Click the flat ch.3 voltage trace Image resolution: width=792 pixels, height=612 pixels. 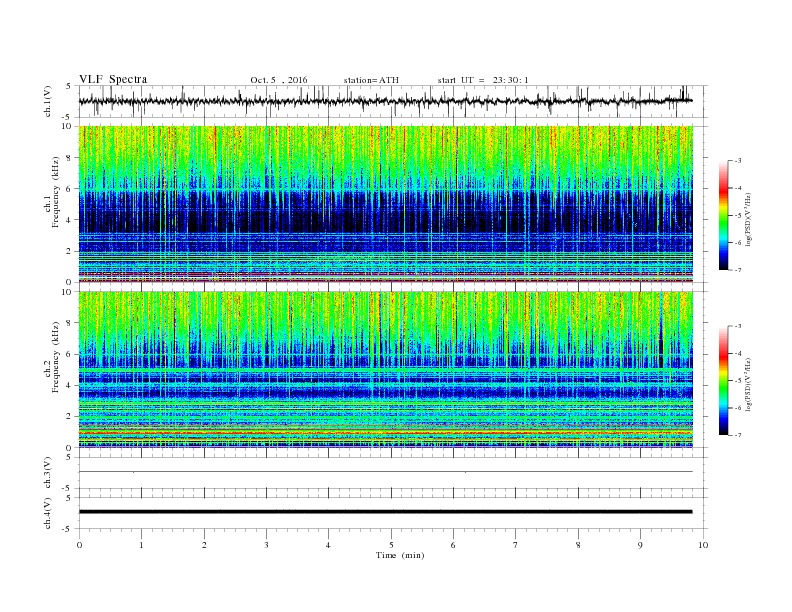tap(385, 472)
